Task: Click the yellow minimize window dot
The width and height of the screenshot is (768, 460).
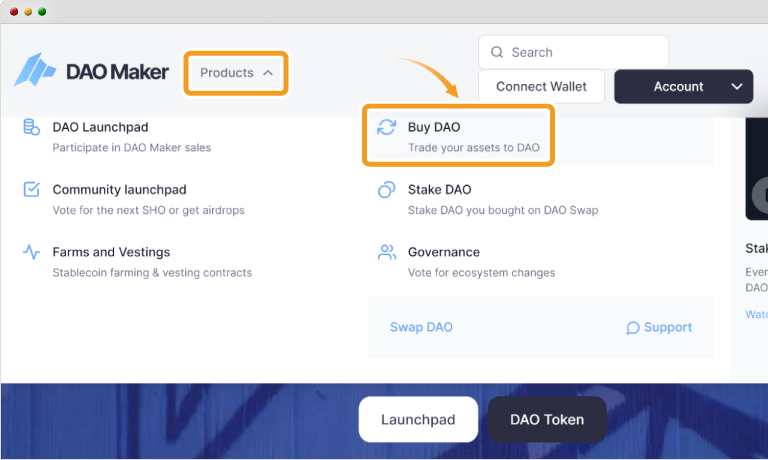Action: point(28,11)
